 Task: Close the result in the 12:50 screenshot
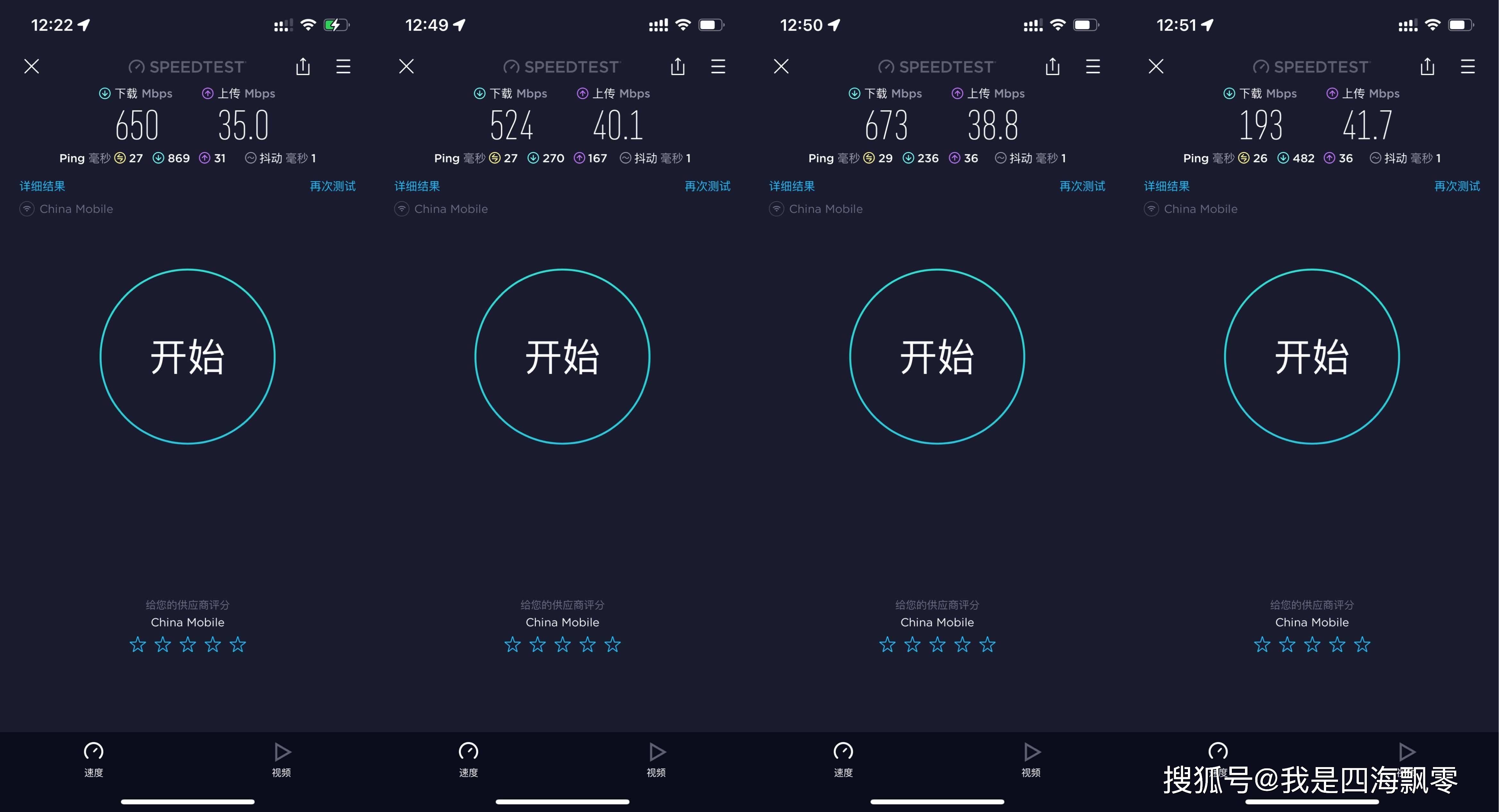point(781,66)
